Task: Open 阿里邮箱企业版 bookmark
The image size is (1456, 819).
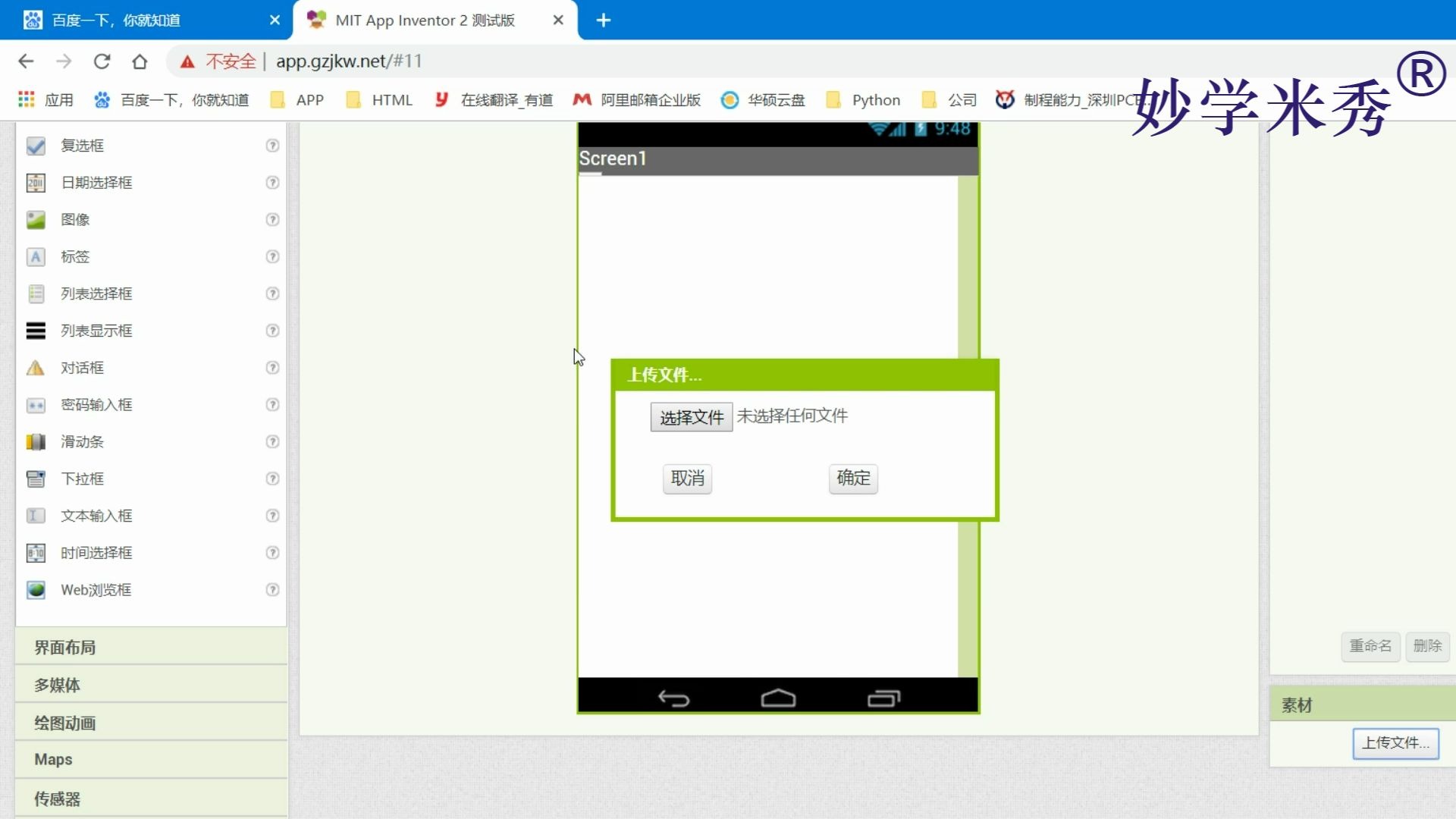Action: (637, 100)
